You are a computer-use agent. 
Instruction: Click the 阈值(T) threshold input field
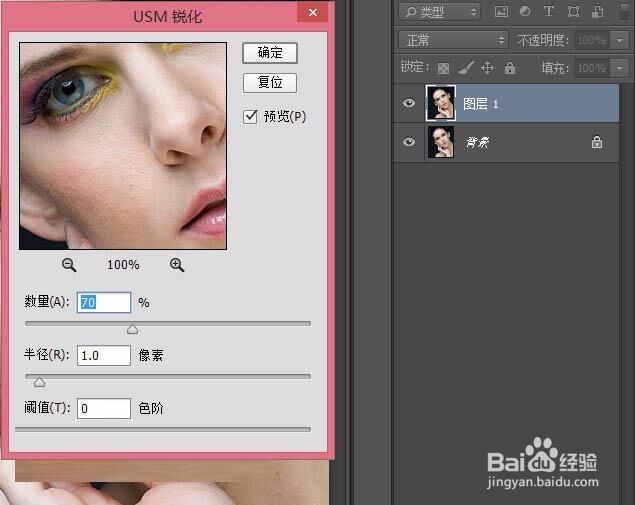104,408
